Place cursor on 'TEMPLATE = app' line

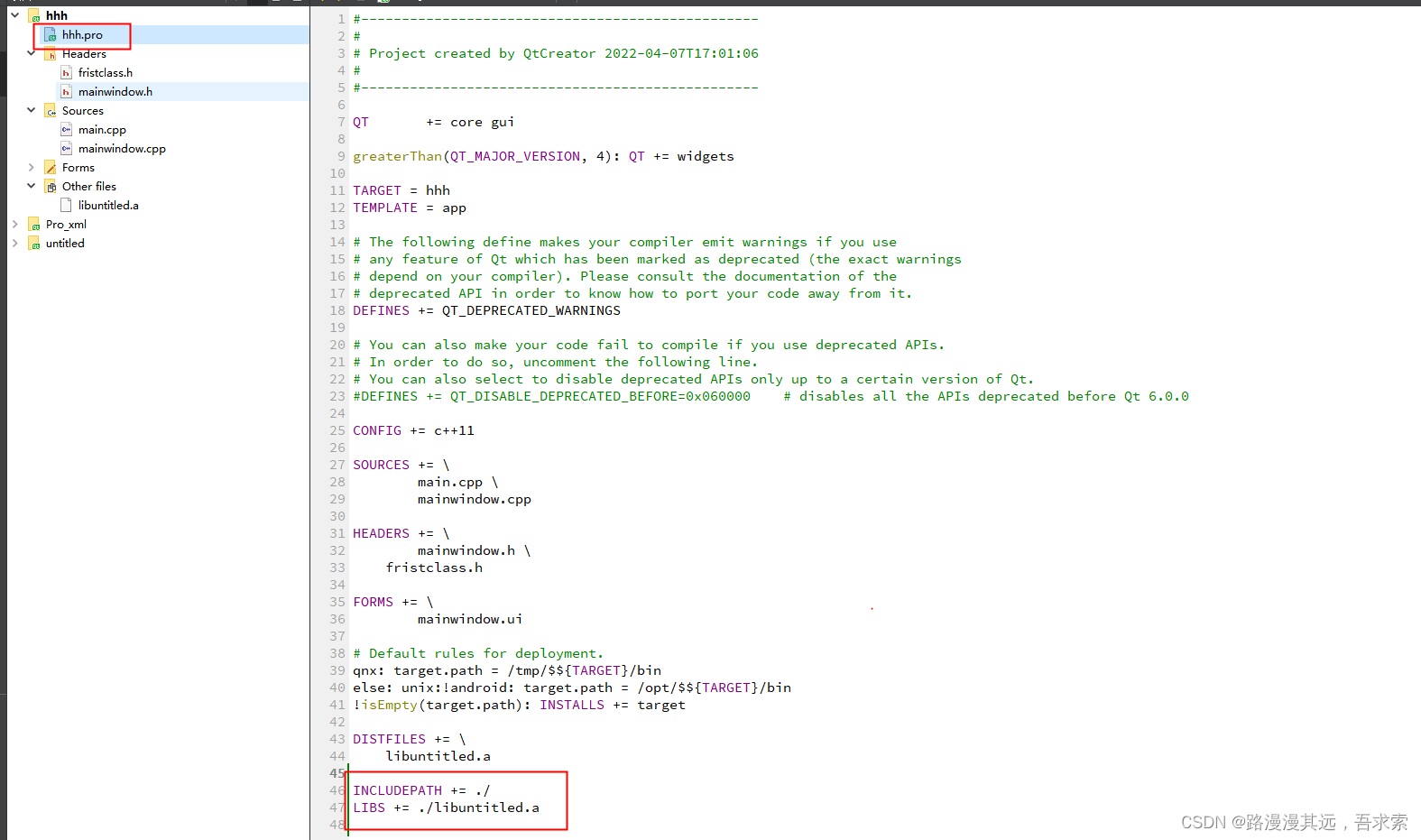click(410, 208)
